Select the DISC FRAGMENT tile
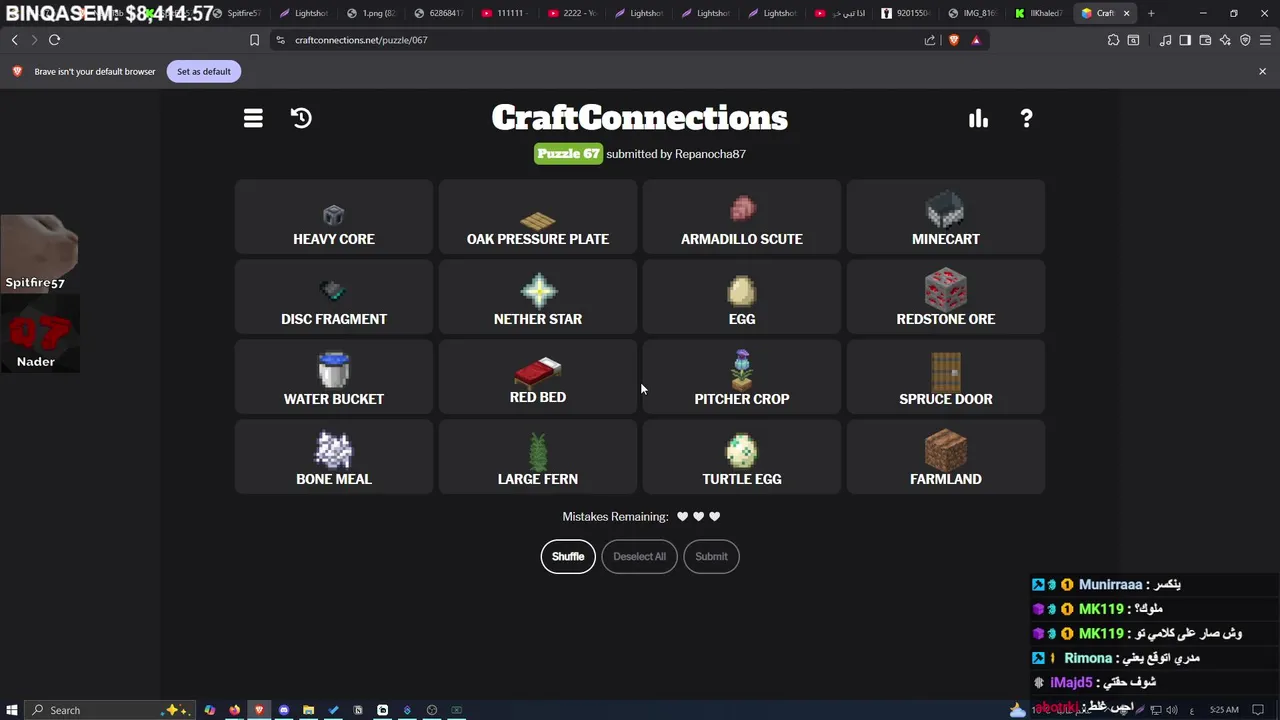1280x720 pixels. coord(334,297)
